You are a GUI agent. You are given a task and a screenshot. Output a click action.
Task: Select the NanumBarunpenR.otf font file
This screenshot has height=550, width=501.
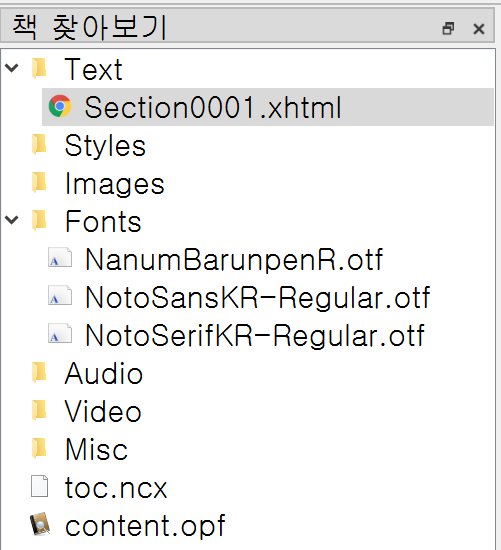234,260
